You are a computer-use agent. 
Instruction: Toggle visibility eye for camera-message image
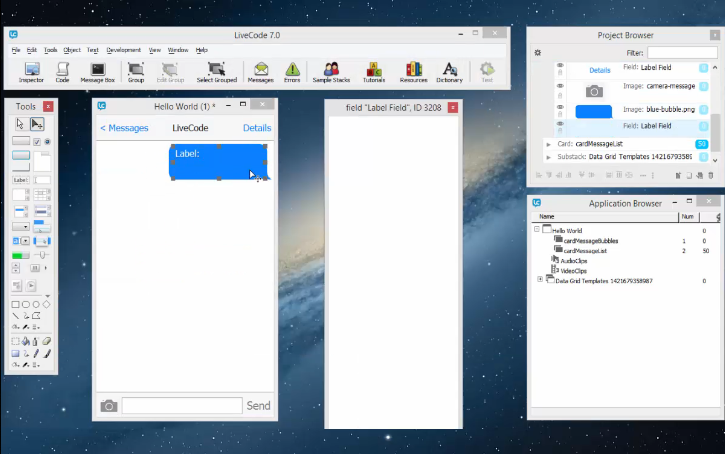tap(559, 87)
